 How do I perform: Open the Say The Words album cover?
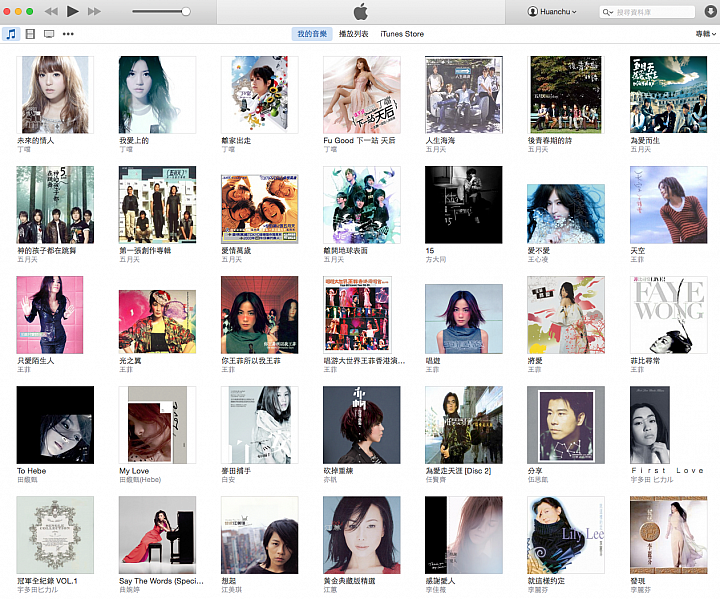click(157, 535)
